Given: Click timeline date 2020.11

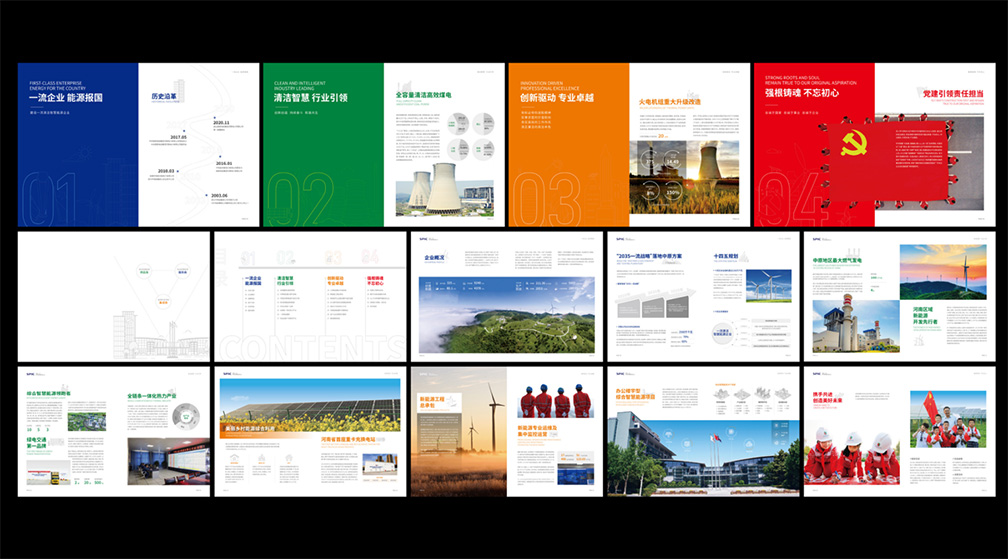Looking at the screenshot, I should (x=221, y=122).
